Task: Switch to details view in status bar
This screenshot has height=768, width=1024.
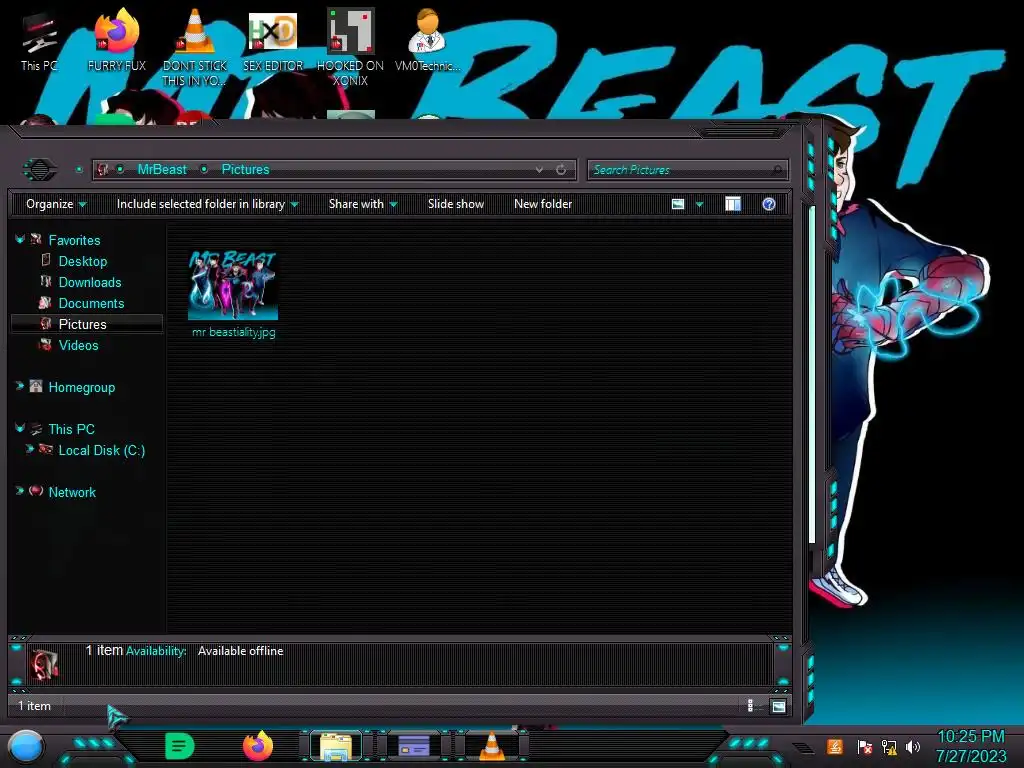Action: pyautogui.click(x=750, y=705)
